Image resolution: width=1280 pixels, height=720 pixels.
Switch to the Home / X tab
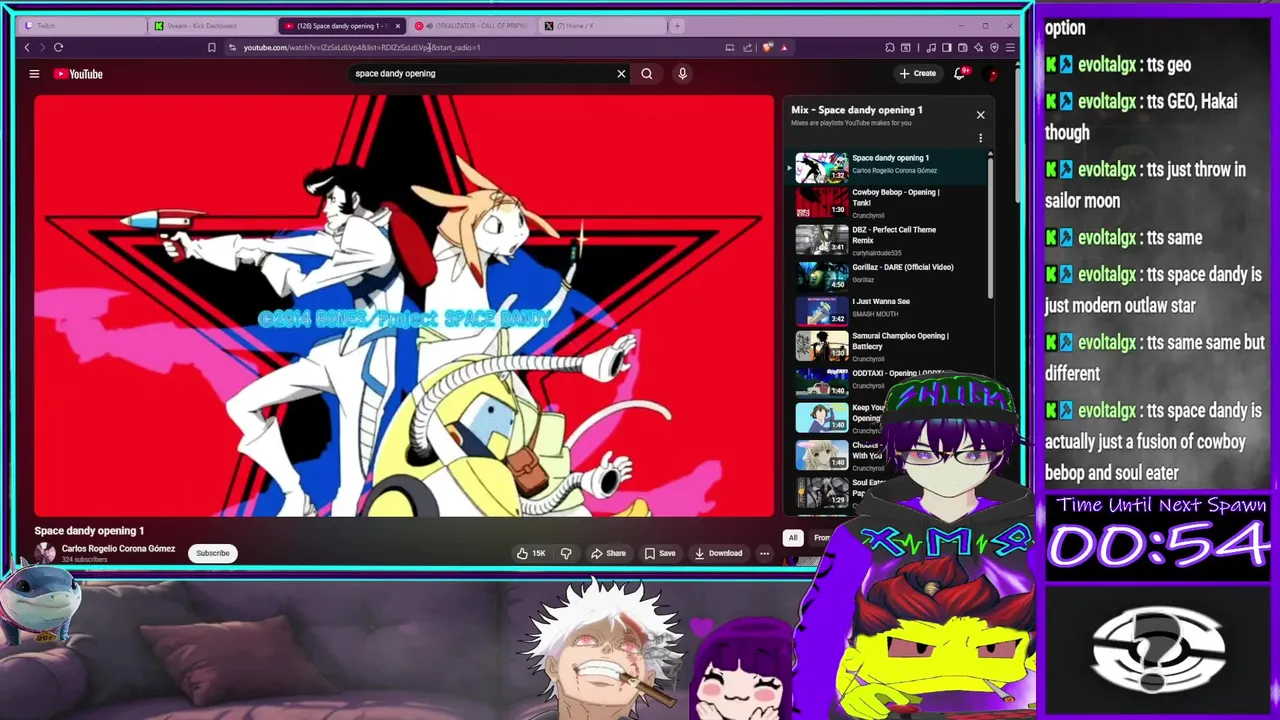coord(600,26)
